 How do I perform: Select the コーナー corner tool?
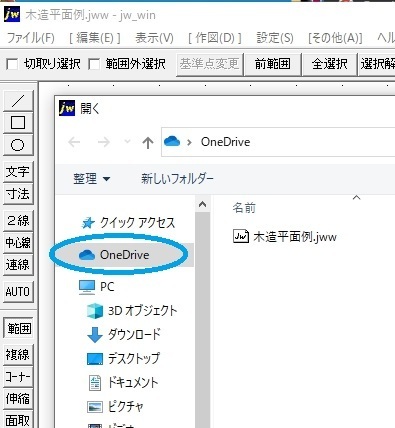click(x=18, y=377)
